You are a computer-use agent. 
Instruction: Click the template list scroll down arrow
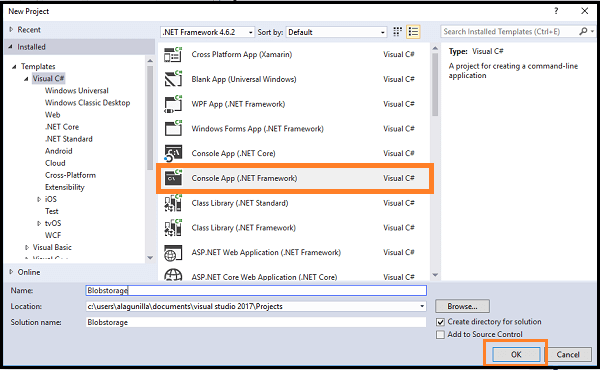point(435,275)
